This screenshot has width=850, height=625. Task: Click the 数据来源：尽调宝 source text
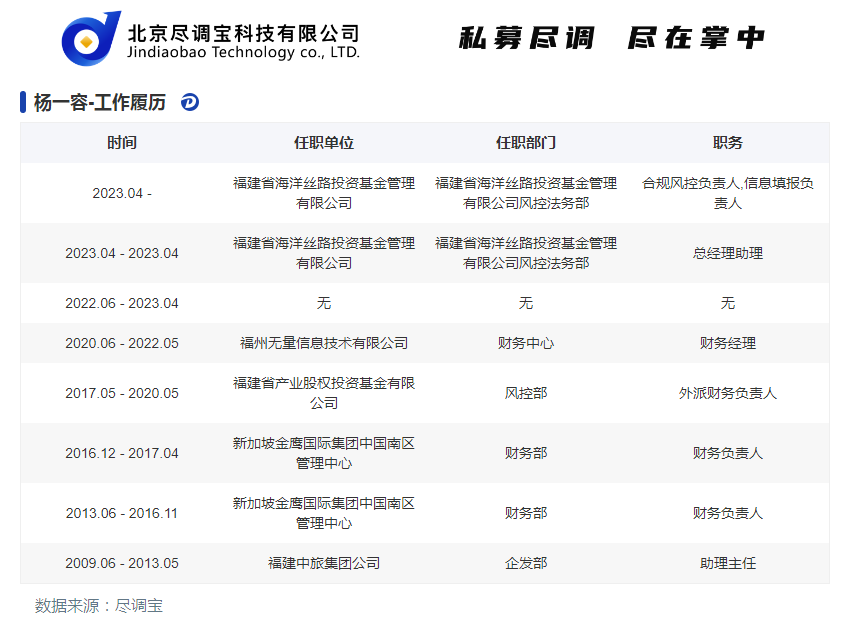(99, 605)
